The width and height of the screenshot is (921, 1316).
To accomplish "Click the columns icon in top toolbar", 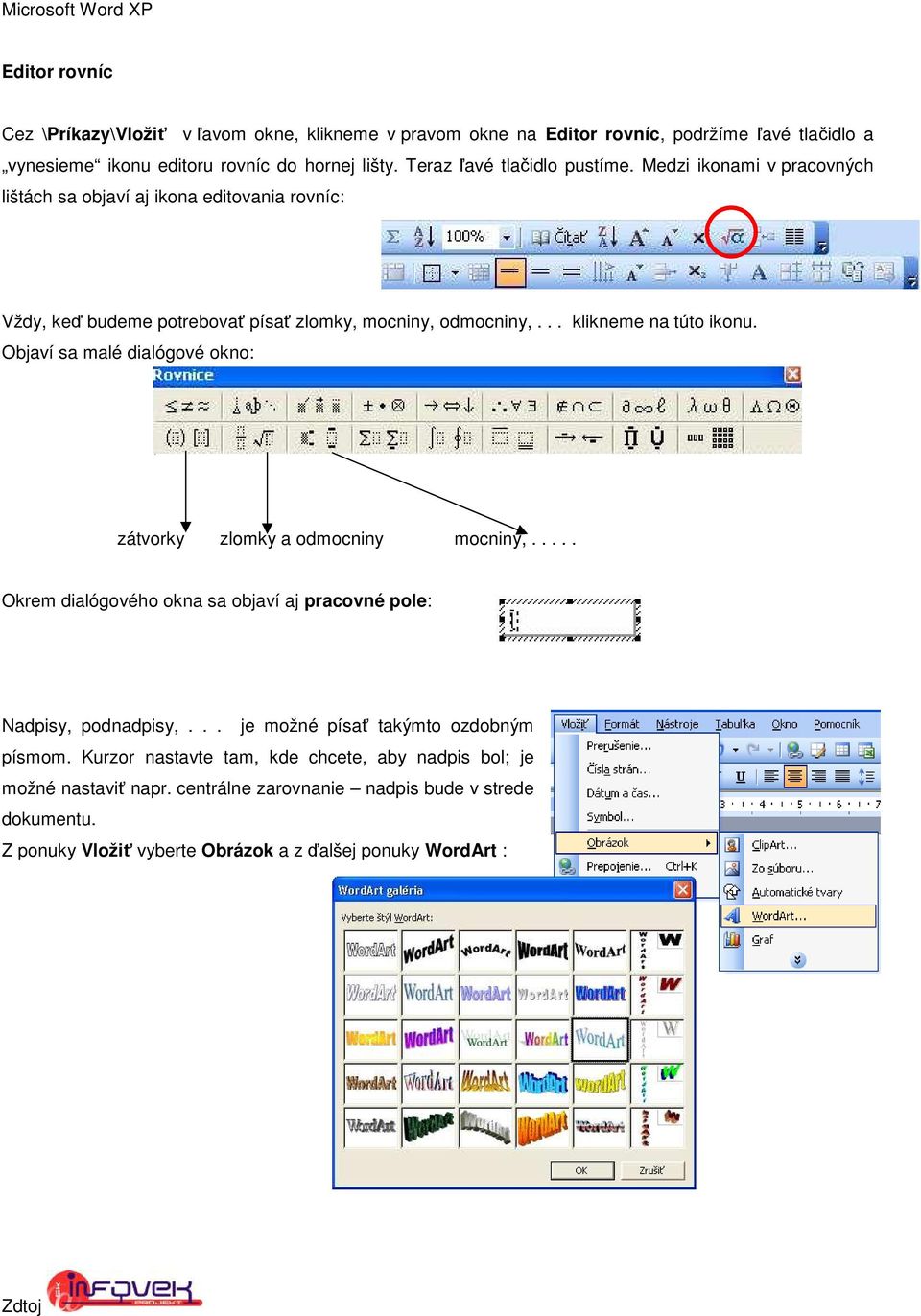I will click(794, 236).
